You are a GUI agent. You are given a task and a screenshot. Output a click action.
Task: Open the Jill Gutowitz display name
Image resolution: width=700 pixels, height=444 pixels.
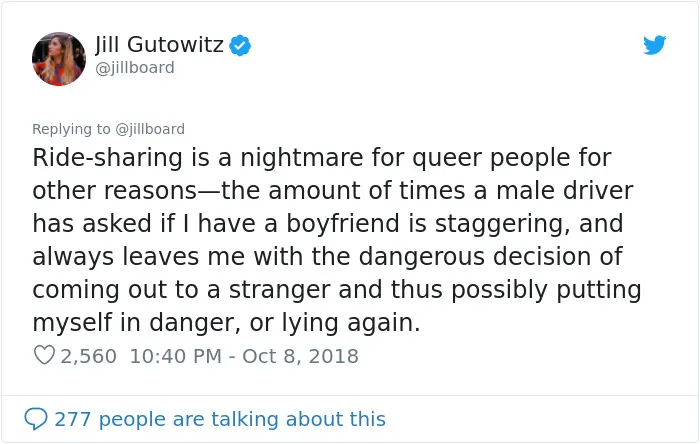159,45
